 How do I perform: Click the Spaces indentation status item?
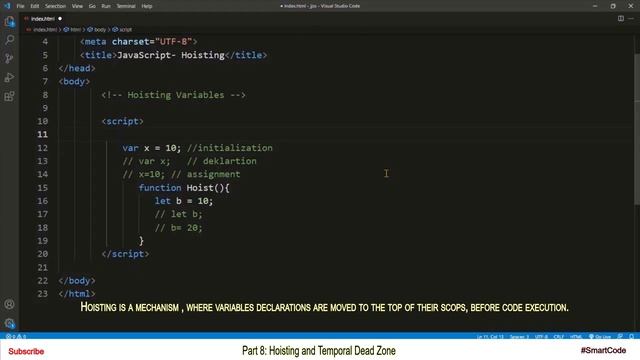pos(519,337)
